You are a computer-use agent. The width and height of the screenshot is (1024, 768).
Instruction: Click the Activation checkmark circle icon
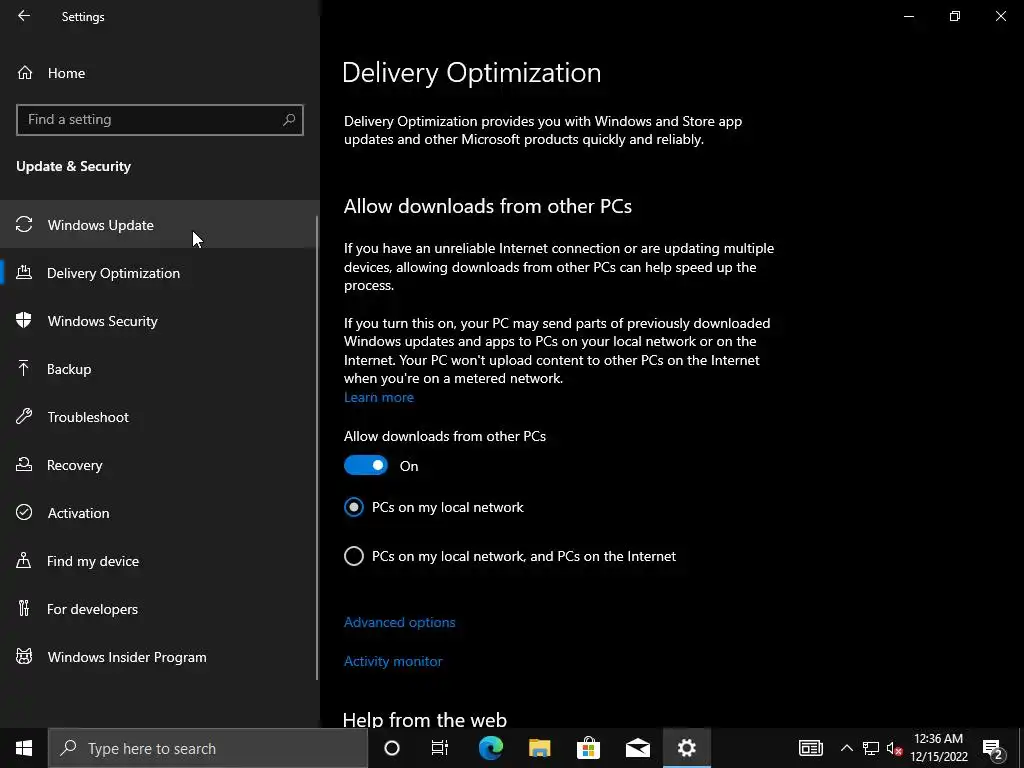click(24, 512)
